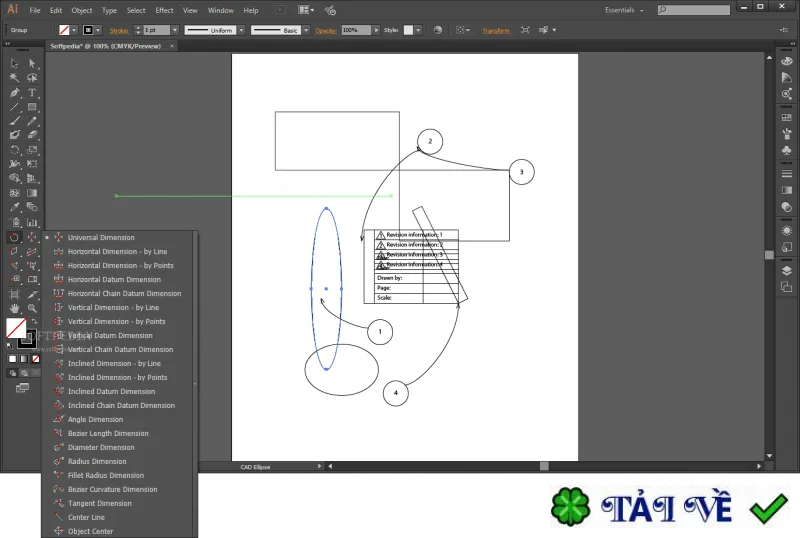Screen dimensions: 800x538
Task: Select the Type tool
Action: click(32, 92)
